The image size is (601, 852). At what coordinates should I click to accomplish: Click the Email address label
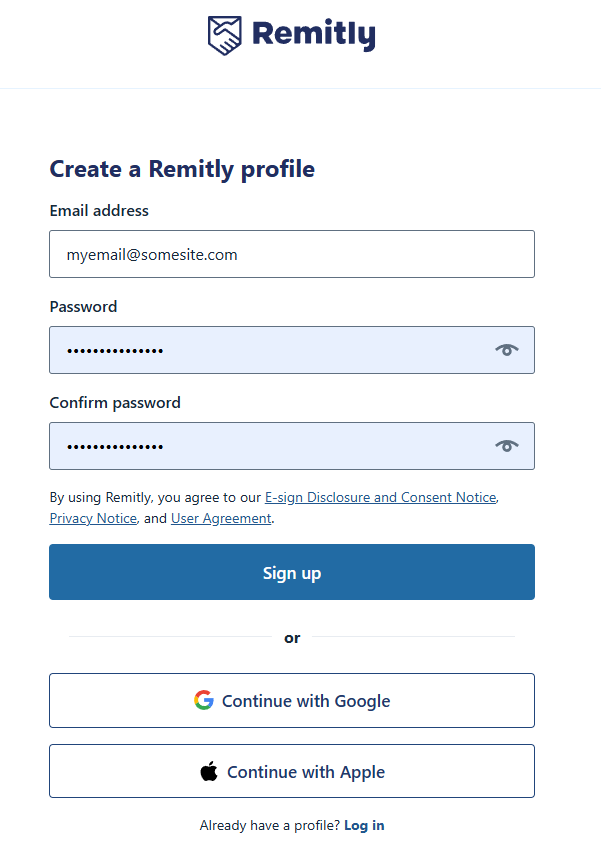(x=99, y=211)
